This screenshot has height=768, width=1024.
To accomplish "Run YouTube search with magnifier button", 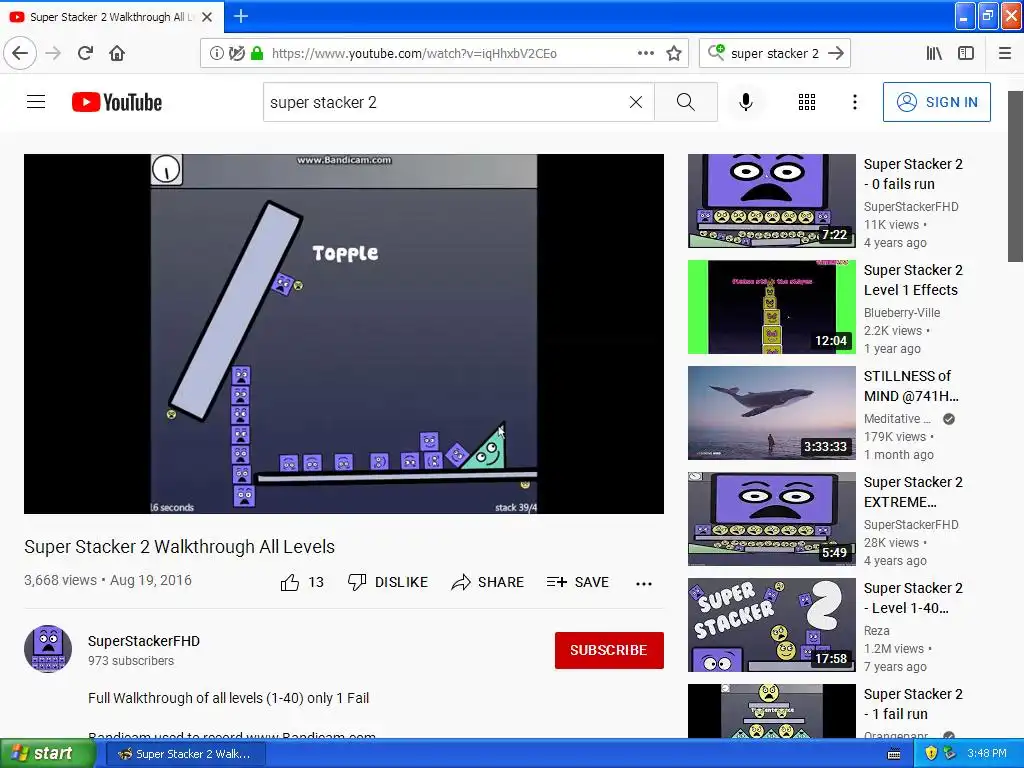I will [686, 102].
